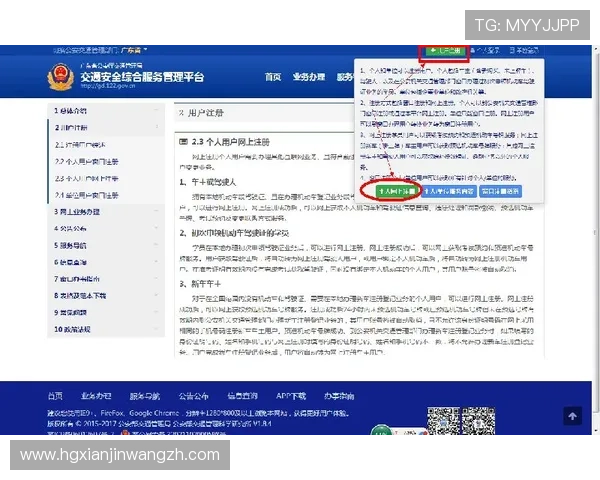
Task: Click the footer 服务导航 link
Action: 145,396
